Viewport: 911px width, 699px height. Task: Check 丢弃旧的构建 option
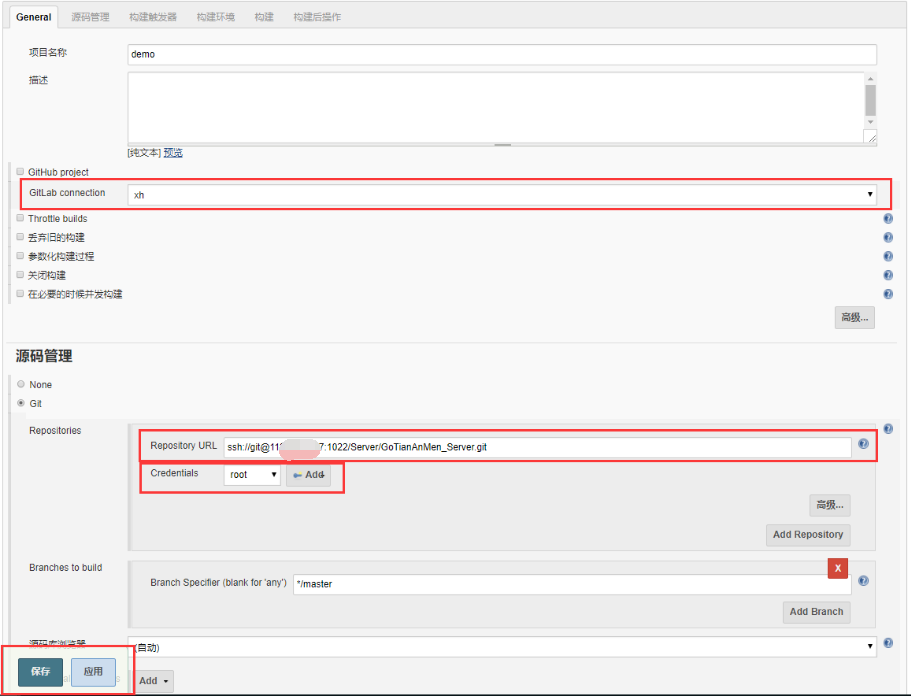pyautogui.click(x=20, y=237)
